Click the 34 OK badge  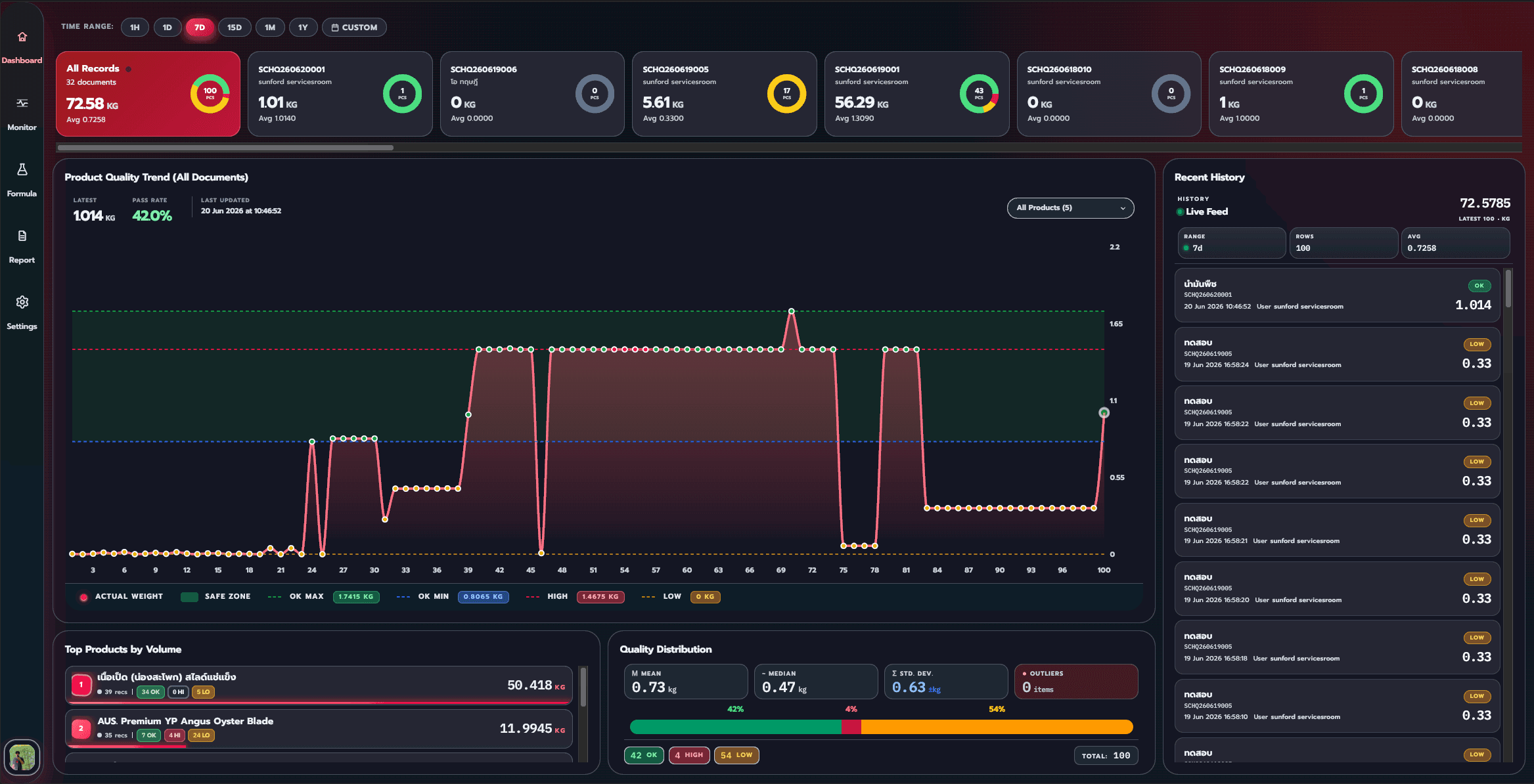[x=150, y=692]
